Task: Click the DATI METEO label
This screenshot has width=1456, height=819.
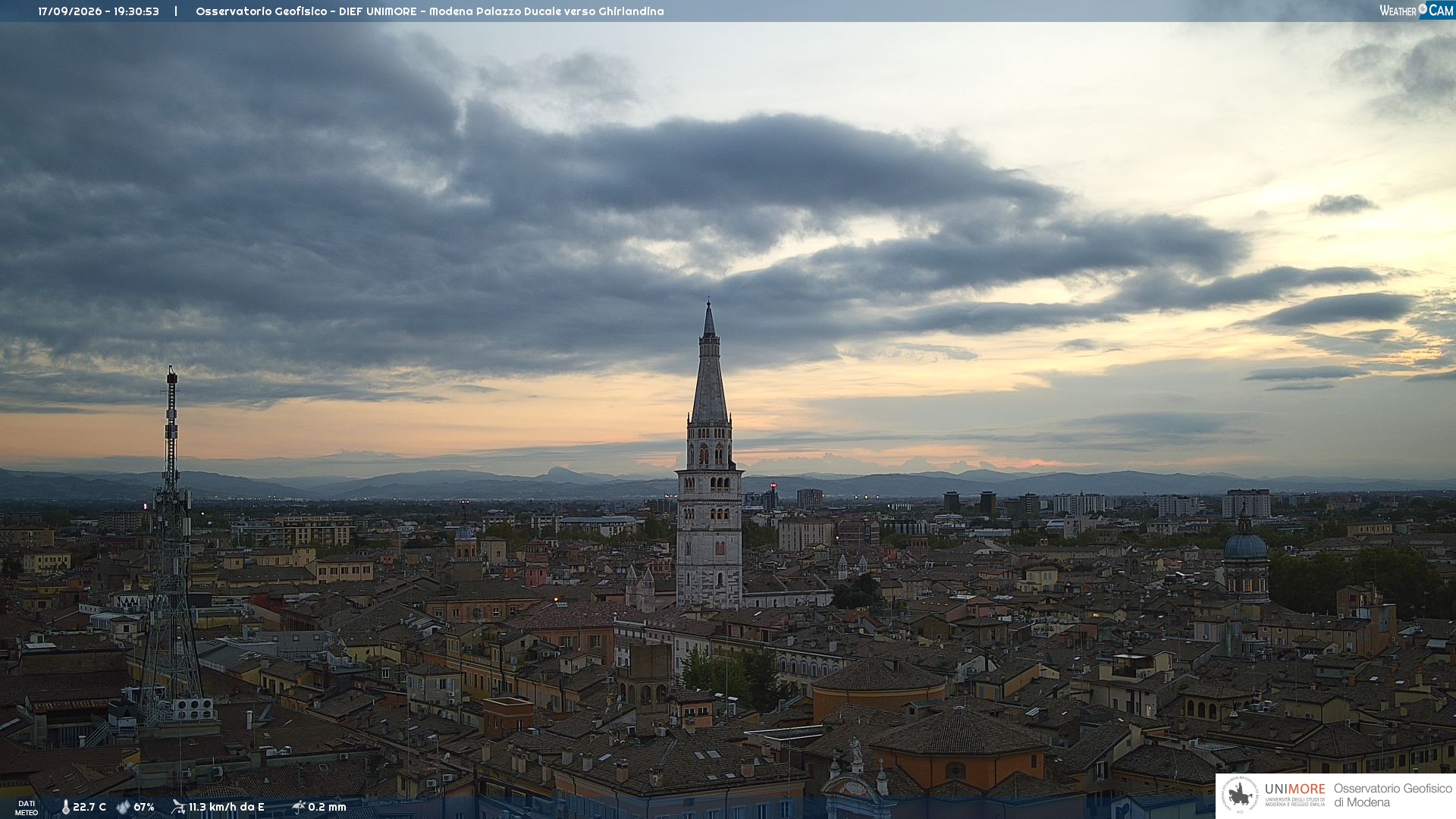Action: pos(27,808)
